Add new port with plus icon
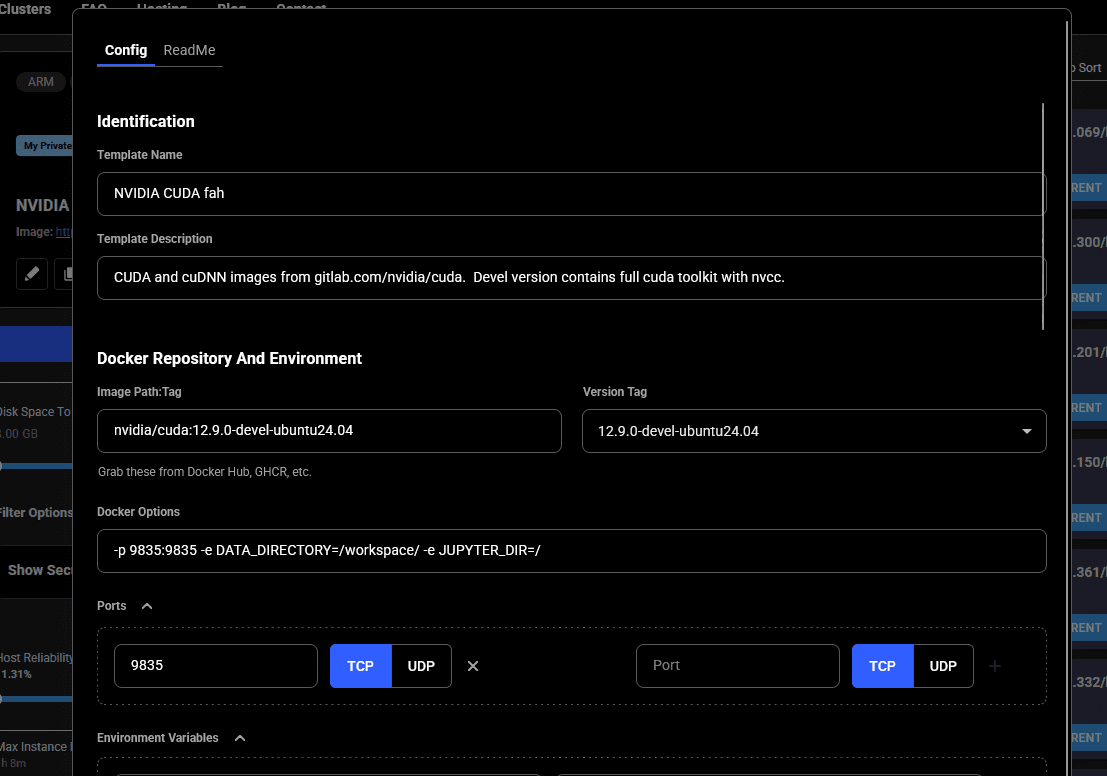Screen dimensions: 1107x776 995,666
